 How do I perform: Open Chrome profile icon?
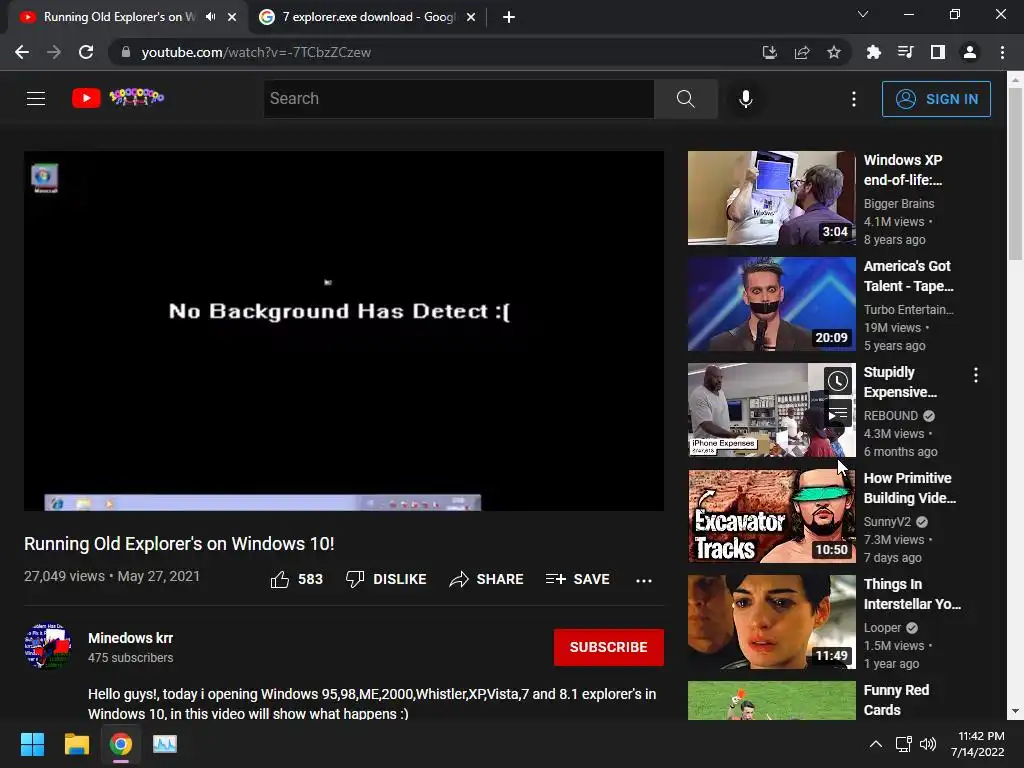point(970,52)
